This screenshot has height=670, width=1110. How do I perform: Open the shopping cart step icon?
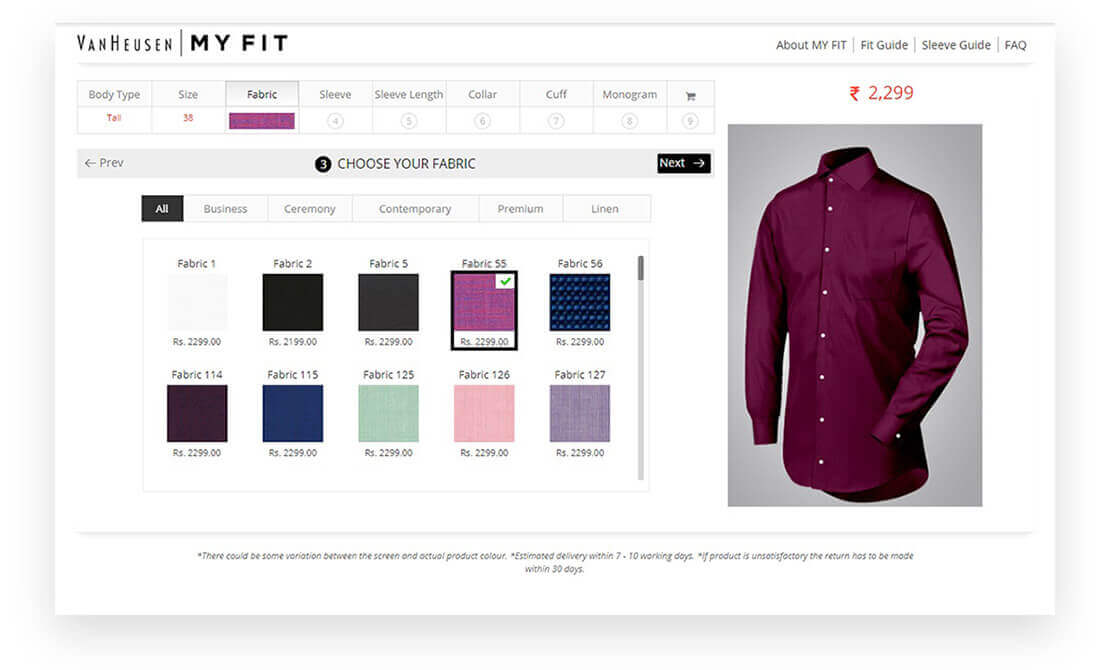click(x=690, y=96)
